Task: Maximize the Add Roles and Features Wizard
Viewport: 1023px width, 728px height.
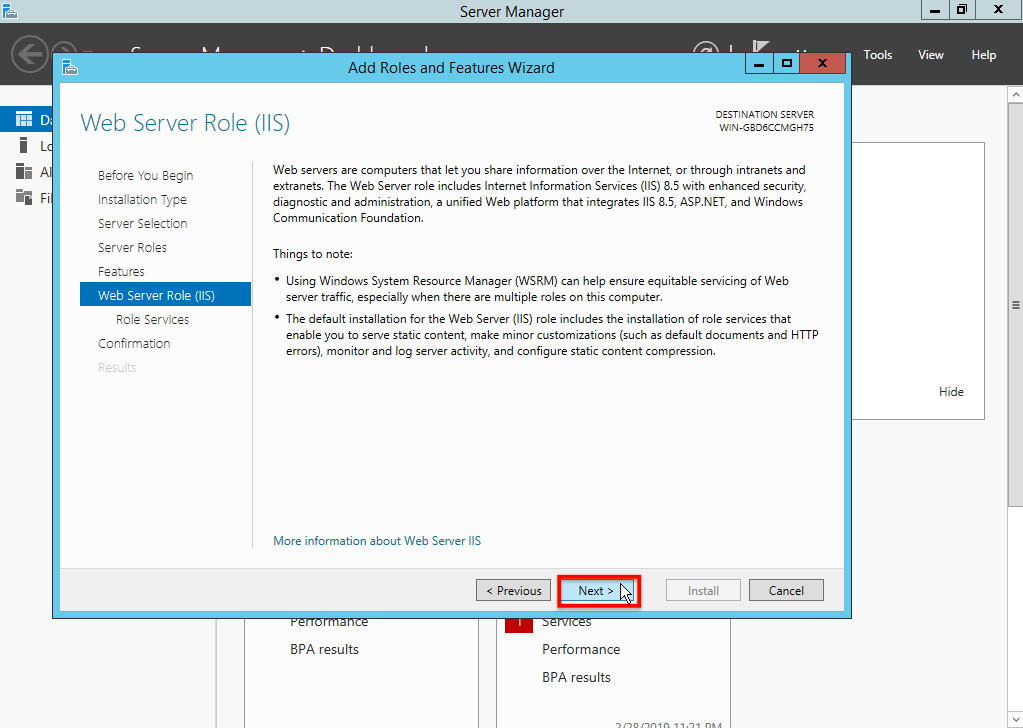Action: [787, 63]
